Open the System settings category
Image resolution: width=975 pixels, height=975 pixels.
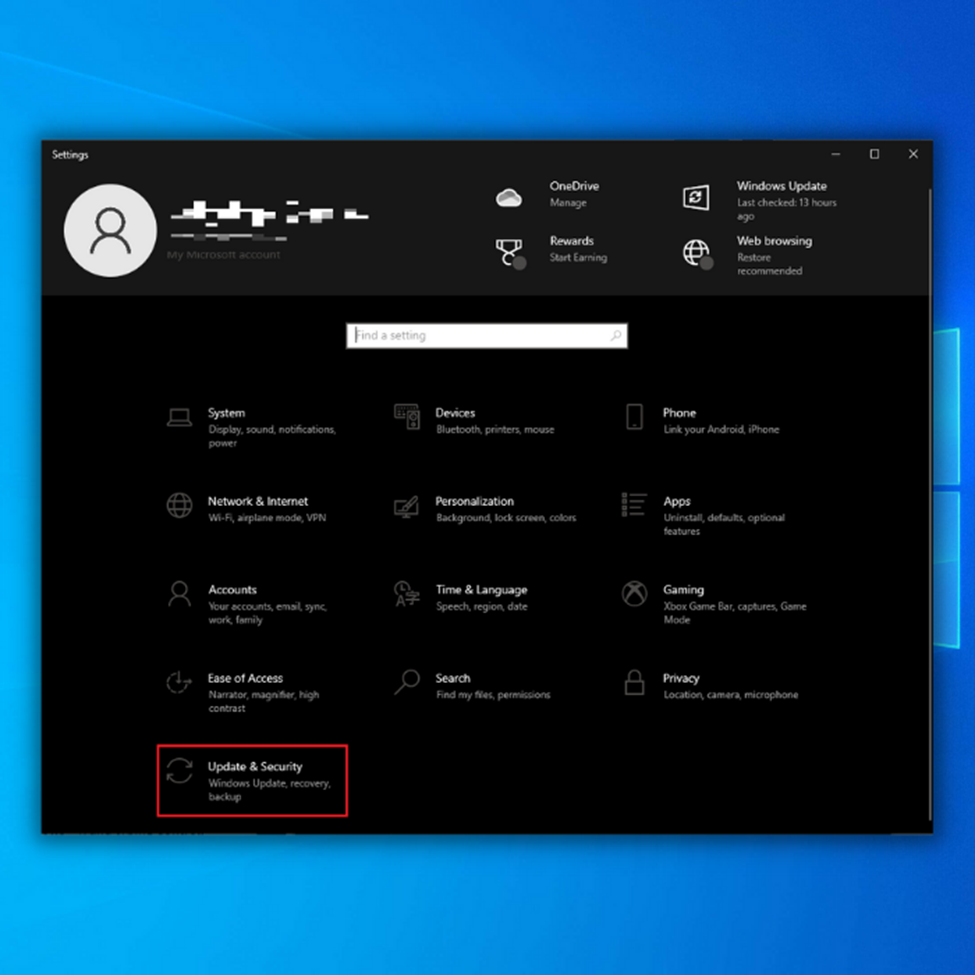pos(226,413)
